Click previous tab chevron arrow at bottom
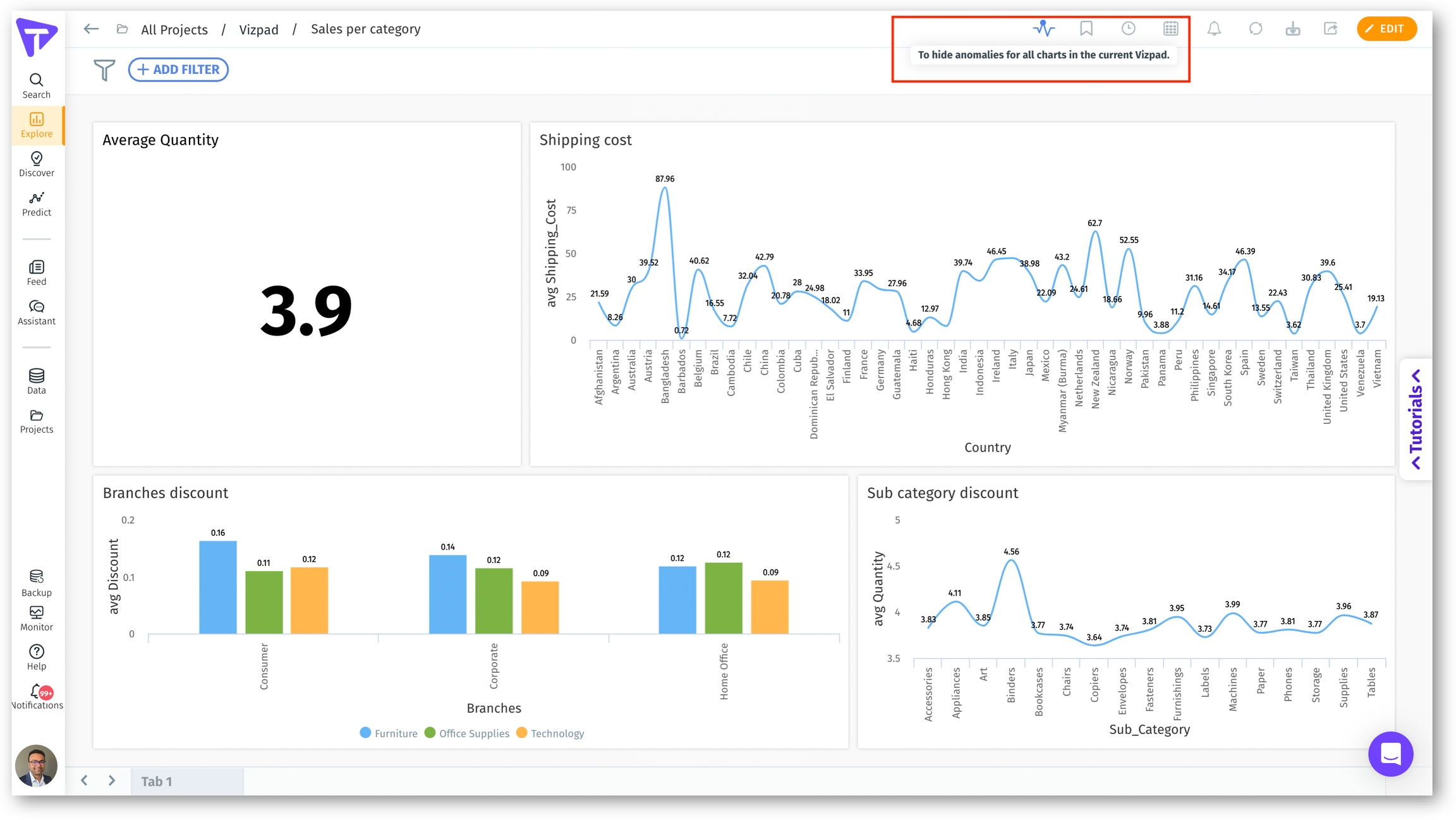The height and width of the screenshot is (820, 1456). [x=84, y=781]
